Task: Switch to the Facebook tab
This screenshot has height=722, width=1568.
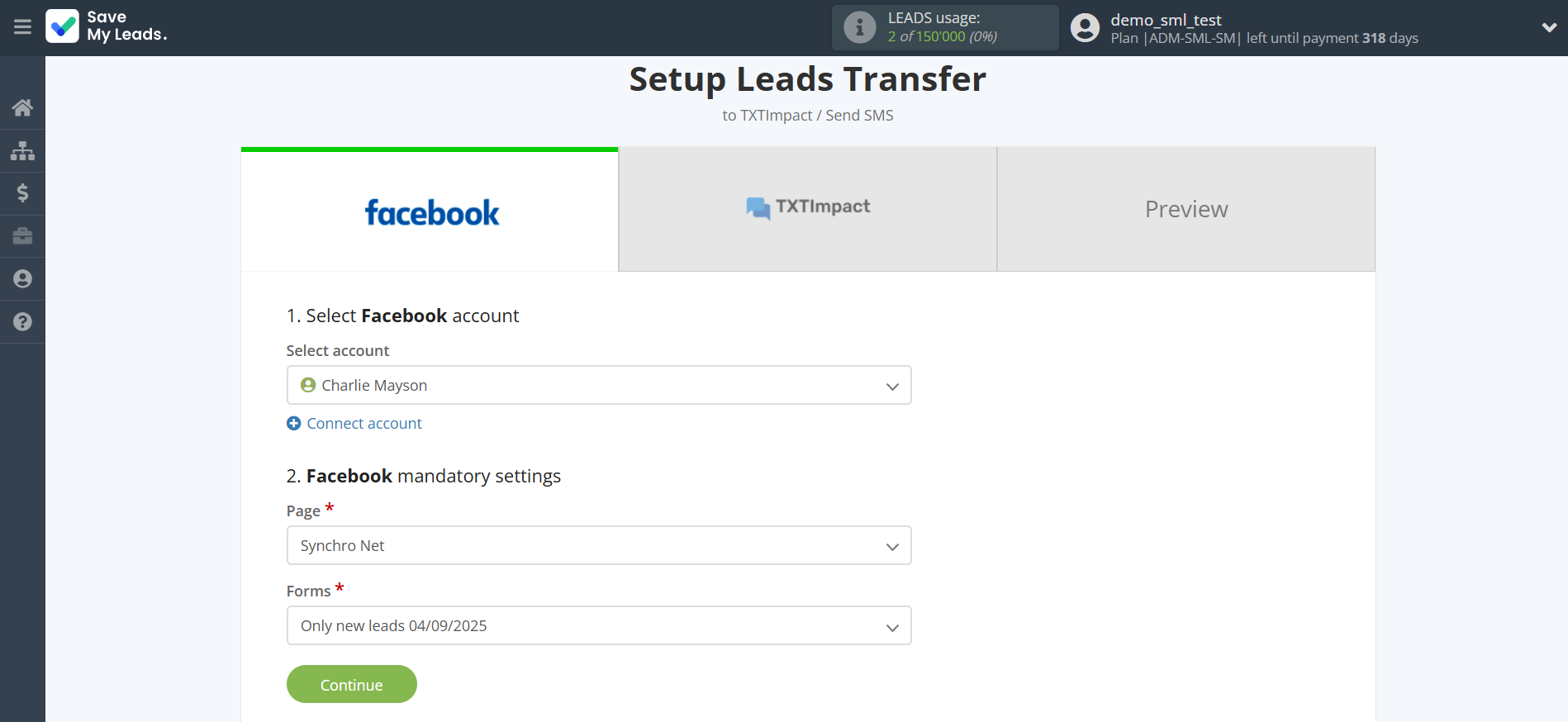Action: click(430, 210)
